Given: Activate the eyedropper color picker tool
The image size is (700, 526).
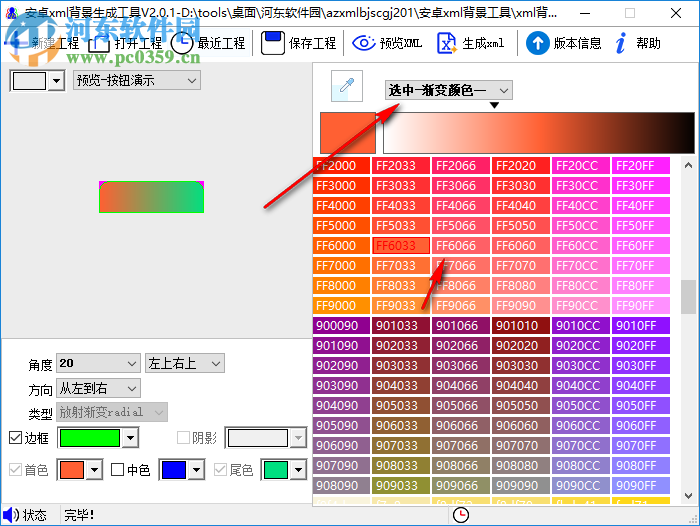Looking at the screenshot, I should tap(346, 86).
